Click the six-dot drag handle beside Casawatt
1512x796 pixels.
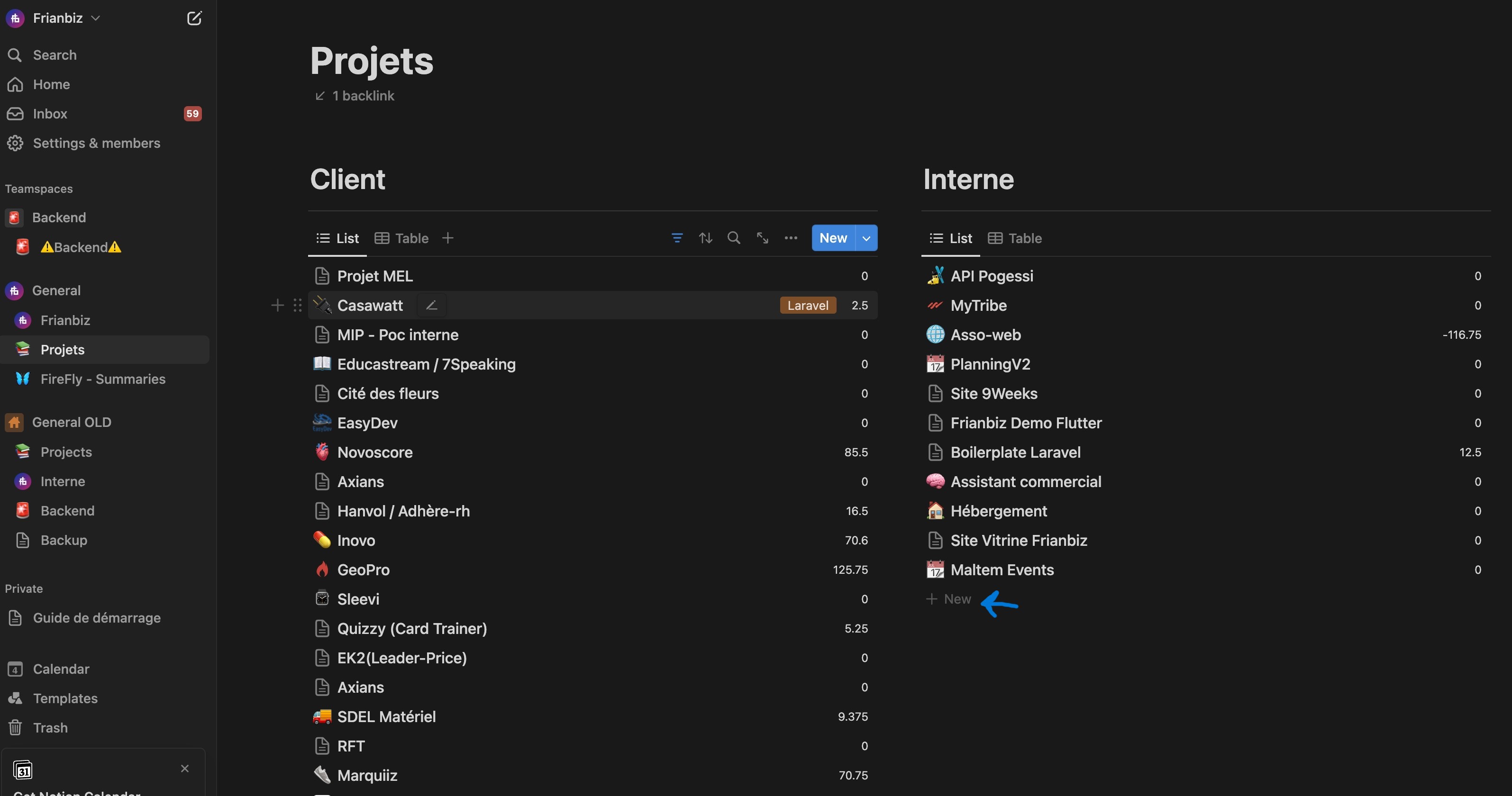[298, 306]
